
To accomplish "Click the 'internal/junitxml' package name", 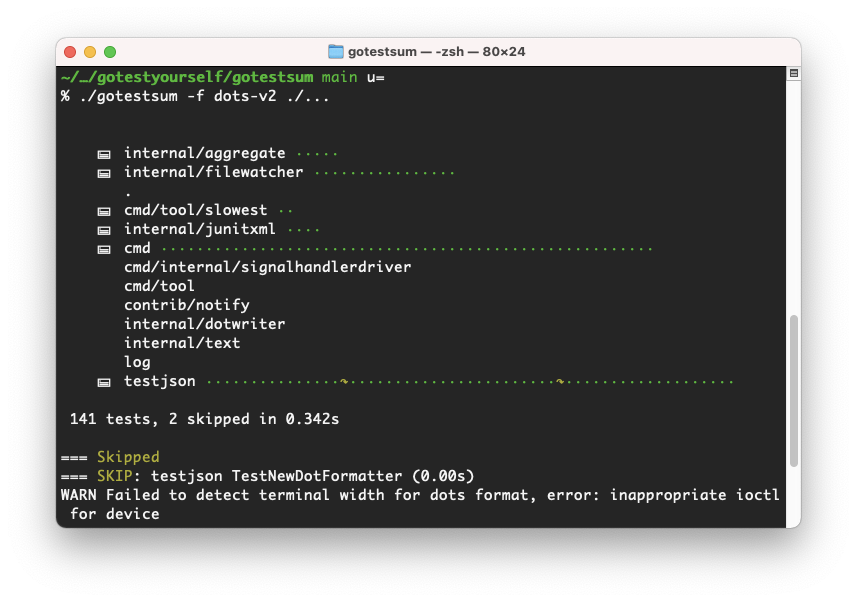I will 199,229.
